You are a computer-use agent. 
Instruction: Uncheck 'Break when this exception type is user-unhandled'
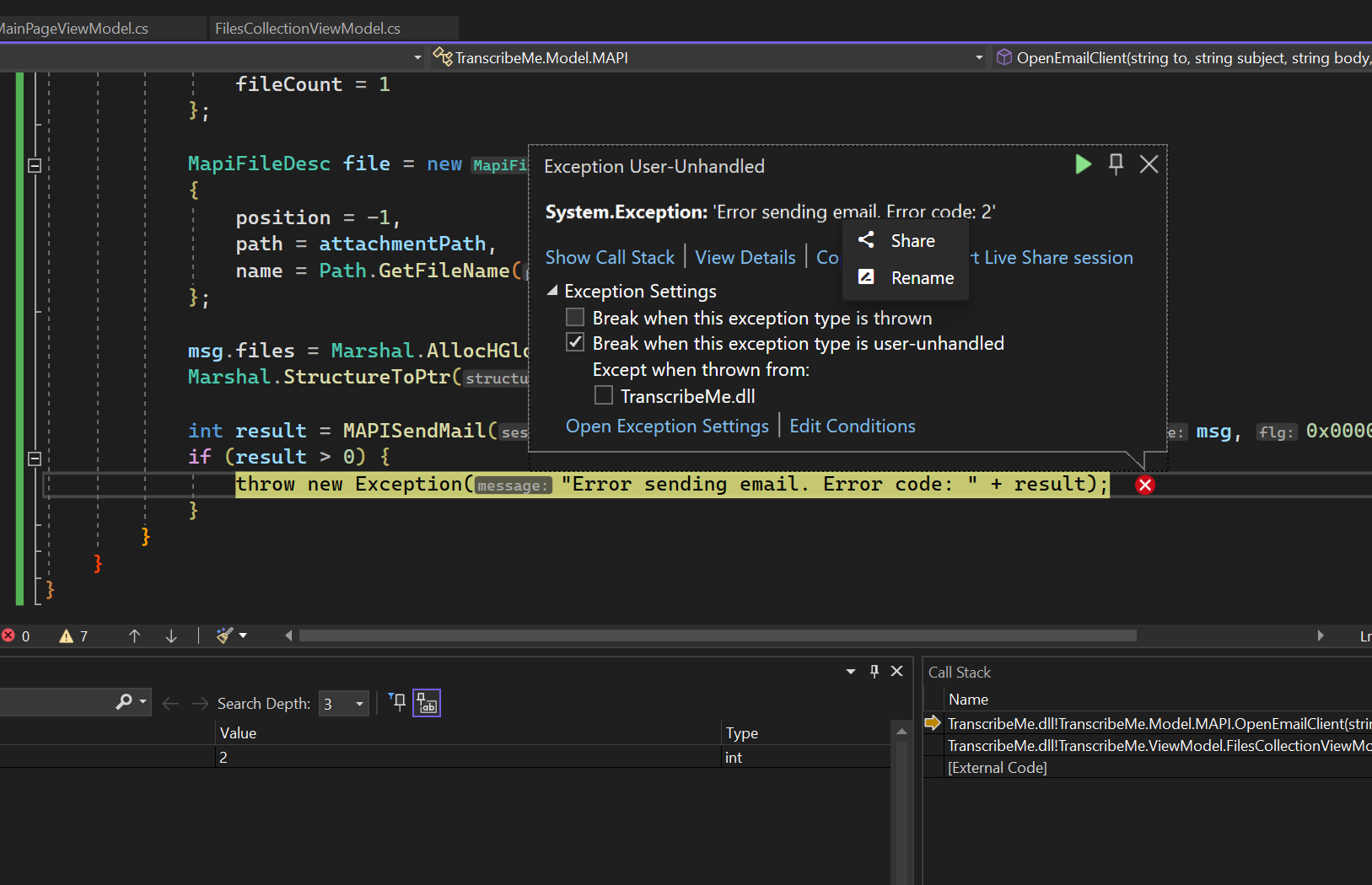[x=575, y=343]
